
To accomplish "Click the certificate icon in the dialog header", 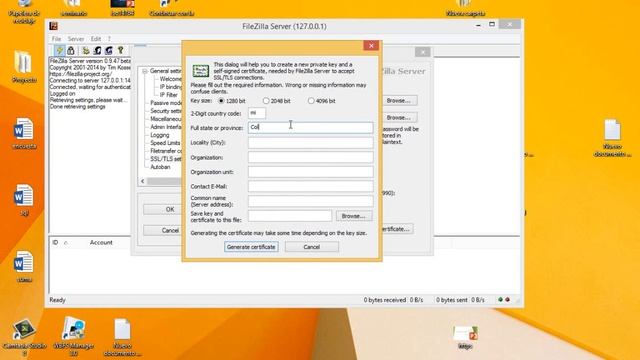I will click(x=200, y=71).
